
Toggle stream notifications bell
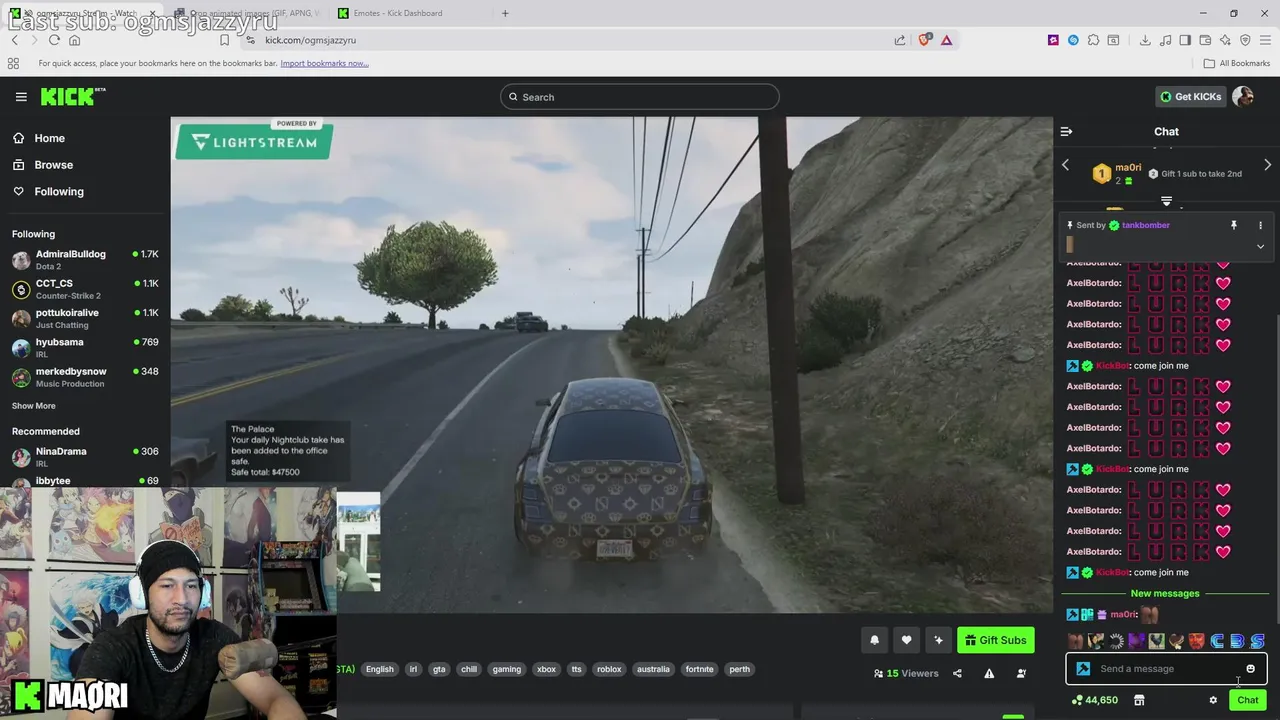tap(874, 640)
